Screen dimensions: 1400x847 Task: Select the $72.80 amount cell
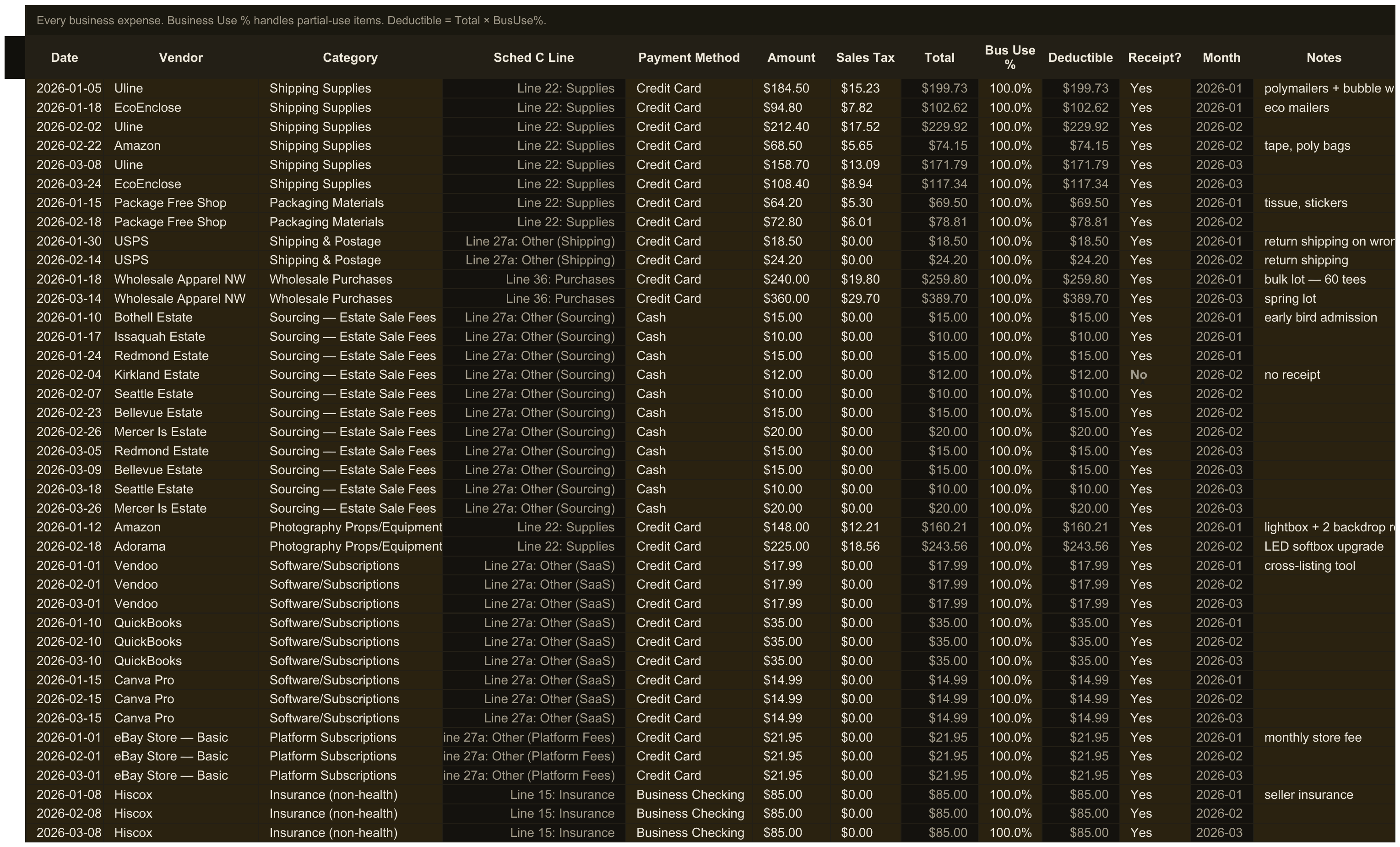pyautogui.click(x=791, y=222)
